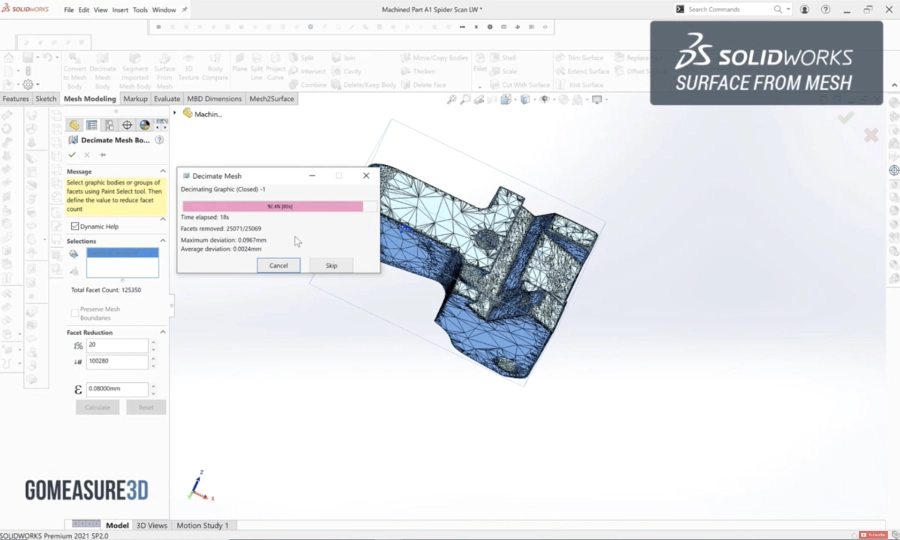Open the PropertyManager tab icon
The image size is (900, 540).
[92, 125]
